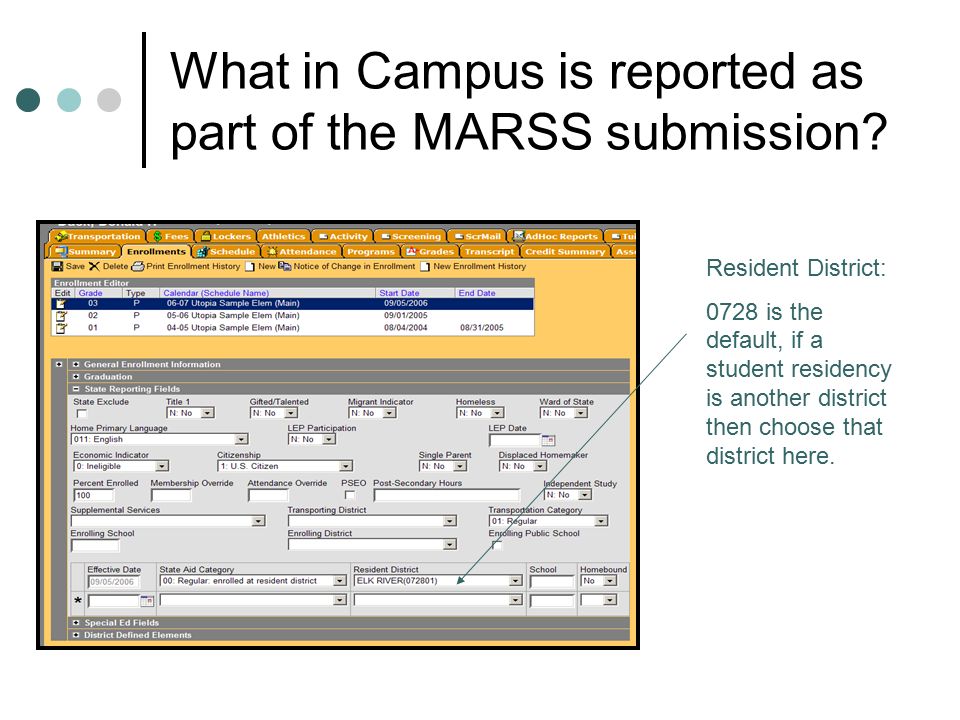960x720 pixels.
Task: Toggle the PSEO checkbox
Action: click(x=350, y=495)
